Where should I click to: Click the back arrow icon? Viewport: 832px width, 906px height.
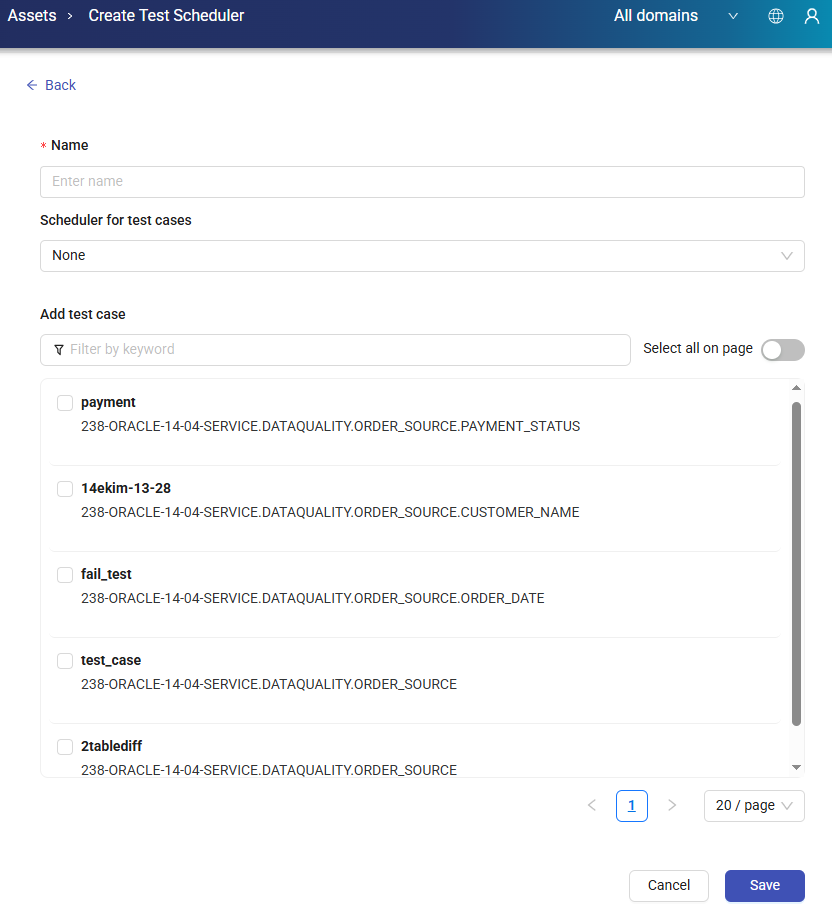[32, 85]
